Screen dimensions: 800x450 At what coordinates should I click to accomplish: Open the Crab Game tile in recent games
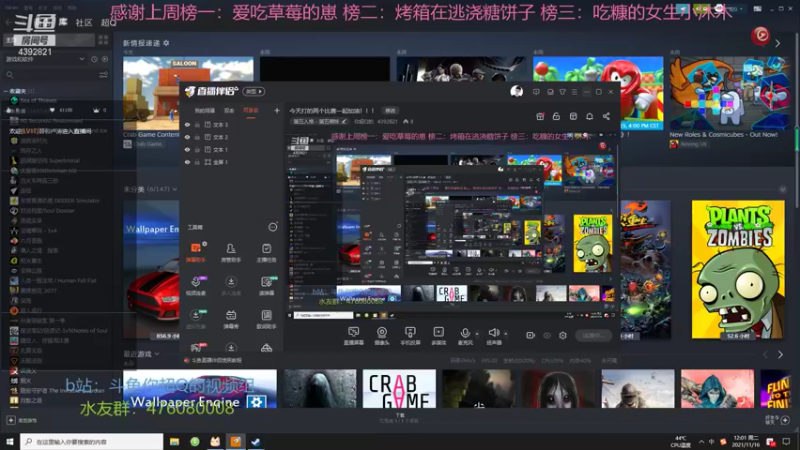[399, 389]
